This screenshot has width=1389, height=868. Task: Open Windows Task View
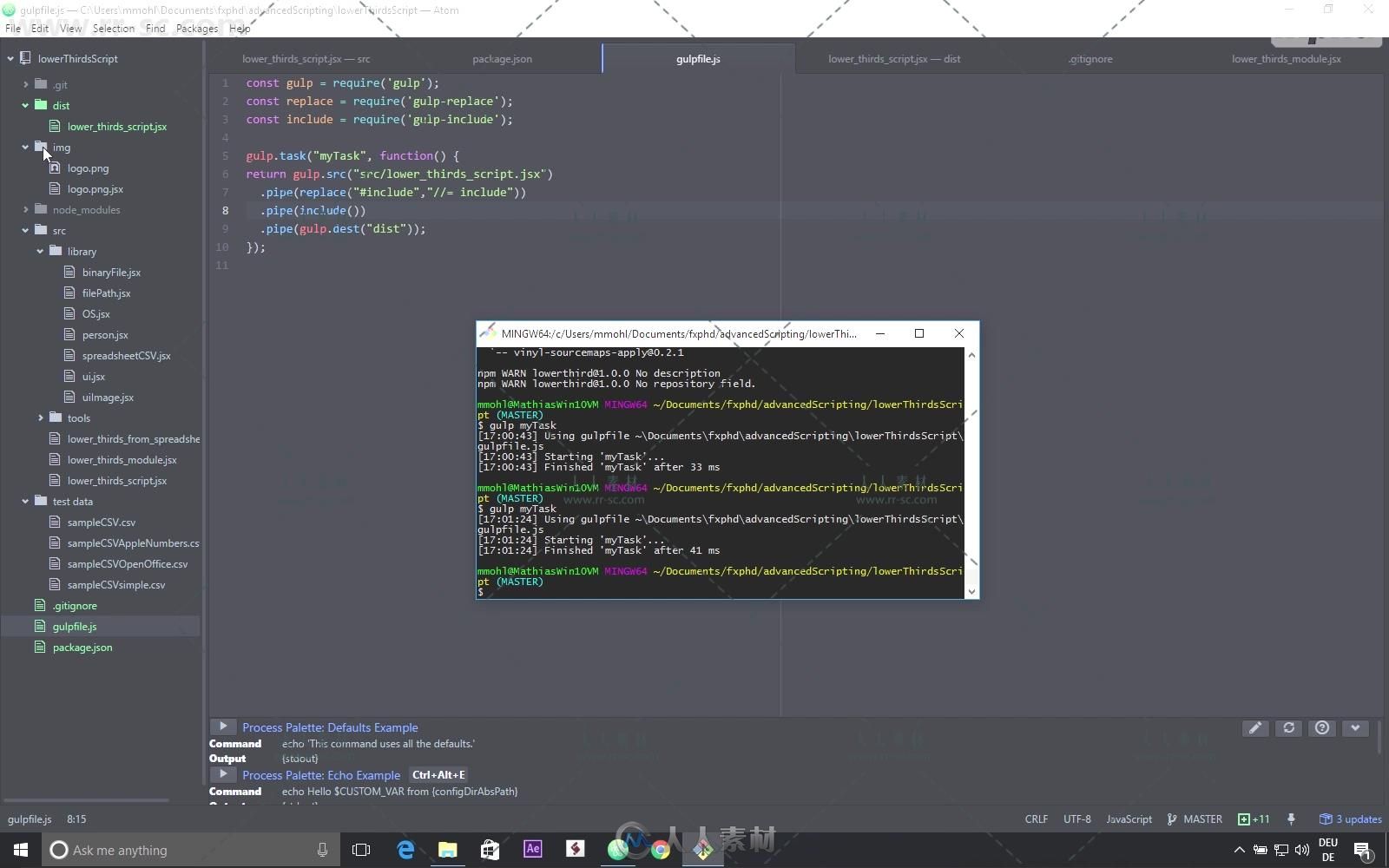tap(361, 850)
